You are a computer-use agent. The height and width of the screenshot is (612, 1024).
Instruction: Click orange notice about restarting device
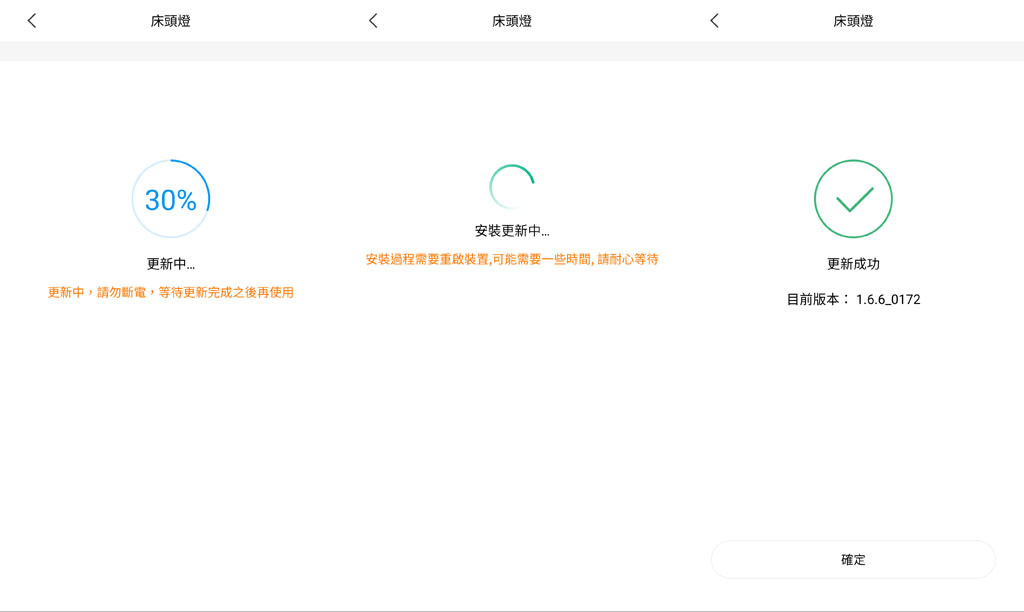(x=512, y=259)
